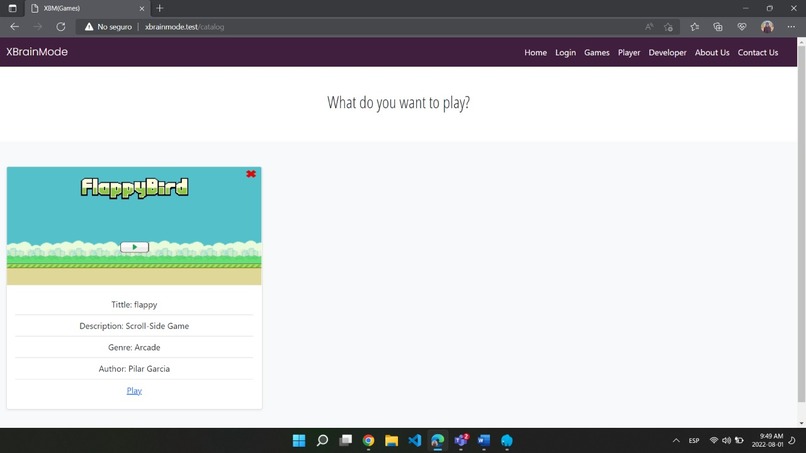
Task: Open the Wi-Fi network tray icon
Action: tap(713, 440)
